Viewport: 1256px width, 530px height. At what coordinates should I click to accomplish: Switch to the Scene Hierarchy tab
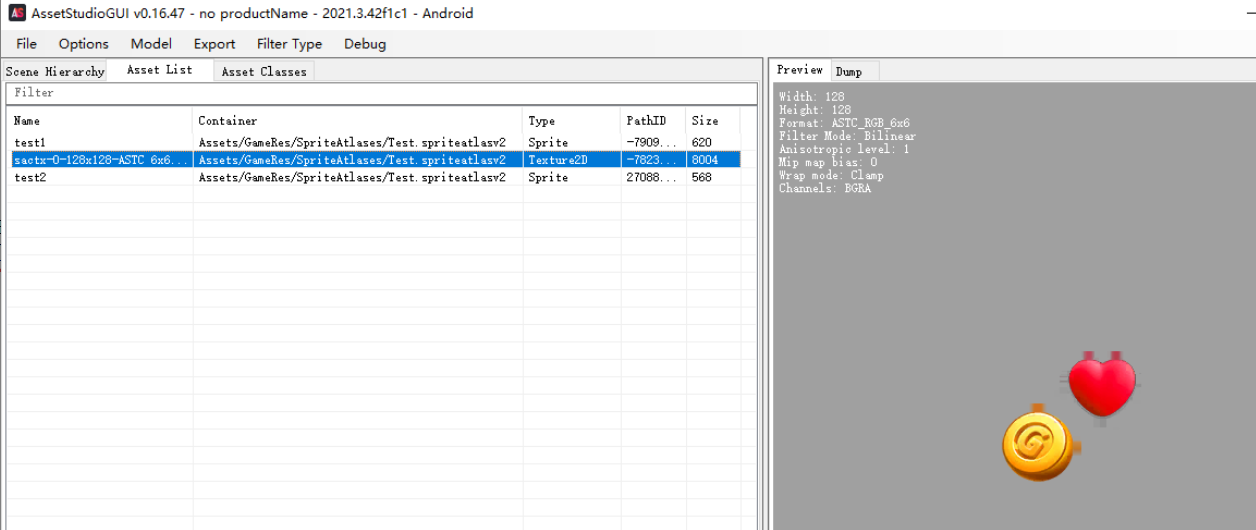[x=55, y=72]
